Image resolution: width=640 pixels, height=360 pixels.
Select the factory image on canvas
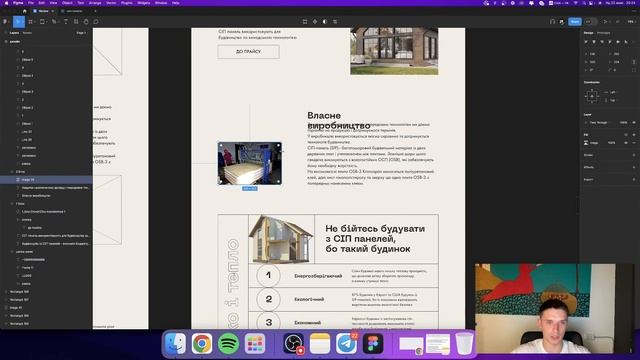[x=249, y=163]
